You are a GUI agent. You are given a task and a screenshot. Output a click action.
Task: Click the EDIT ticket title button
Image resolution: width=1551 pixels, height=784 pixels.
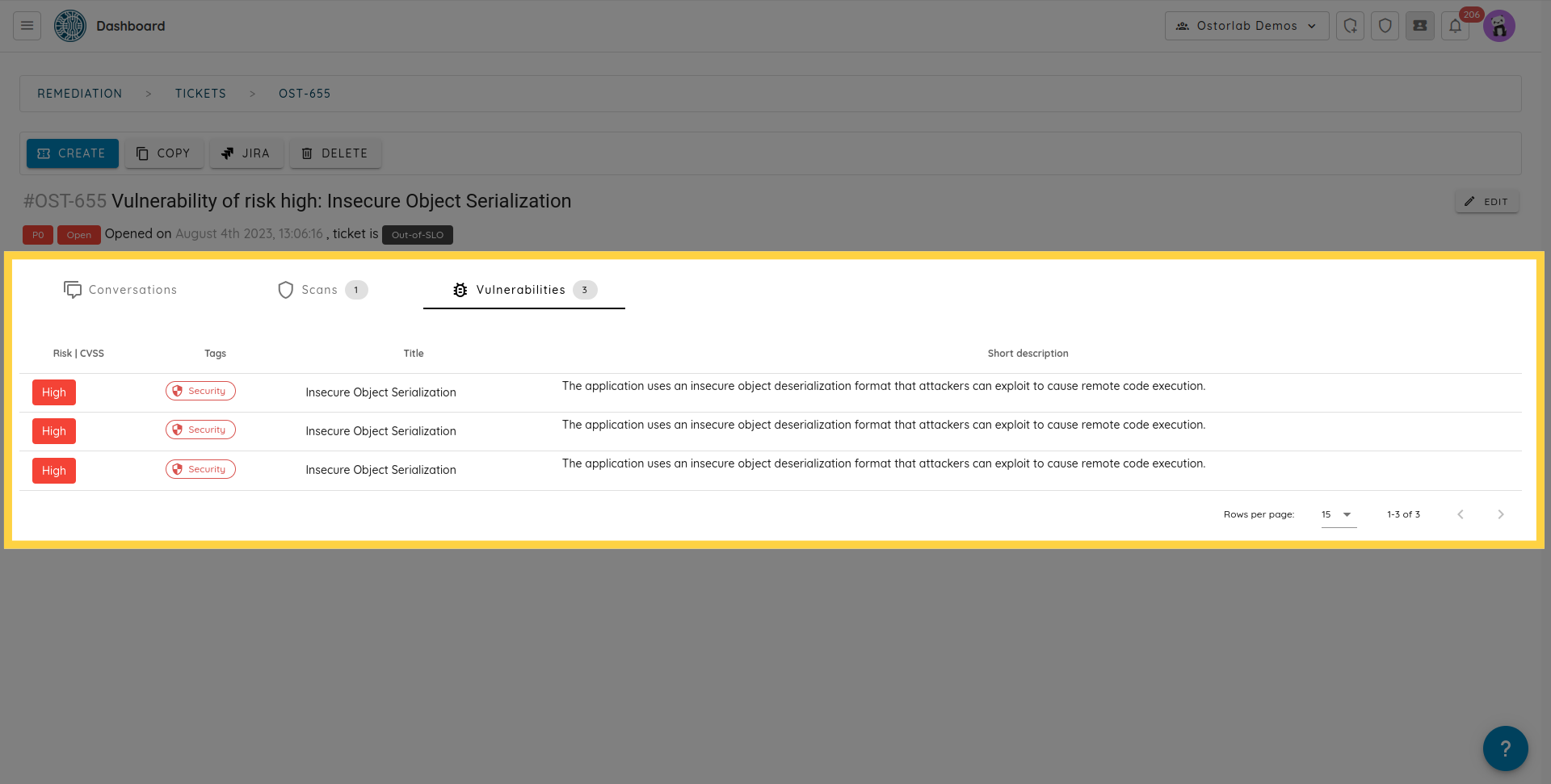pos(1486,202)
